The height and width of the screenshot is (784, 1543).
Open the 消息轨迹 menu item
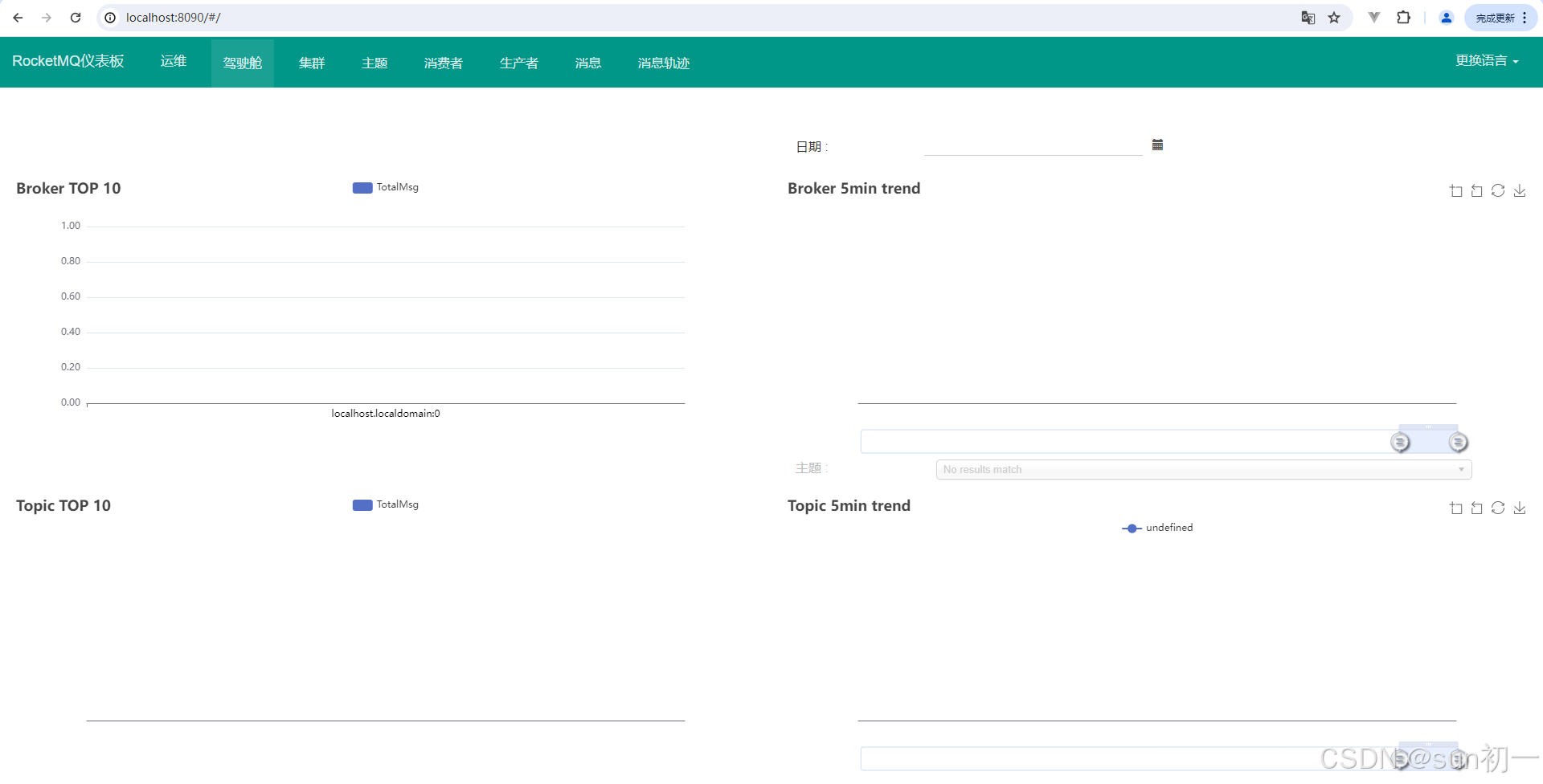tap(662, 62)
